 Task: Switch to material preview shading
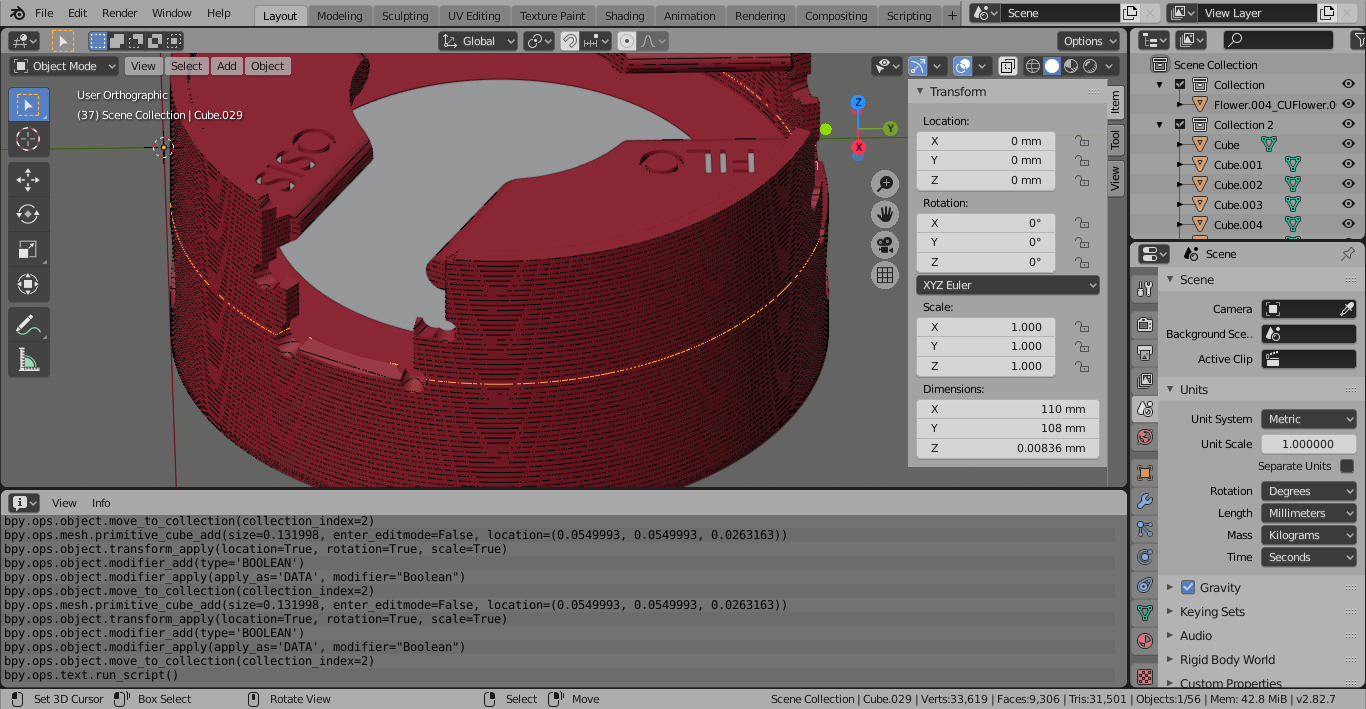tap(1071, 66)
